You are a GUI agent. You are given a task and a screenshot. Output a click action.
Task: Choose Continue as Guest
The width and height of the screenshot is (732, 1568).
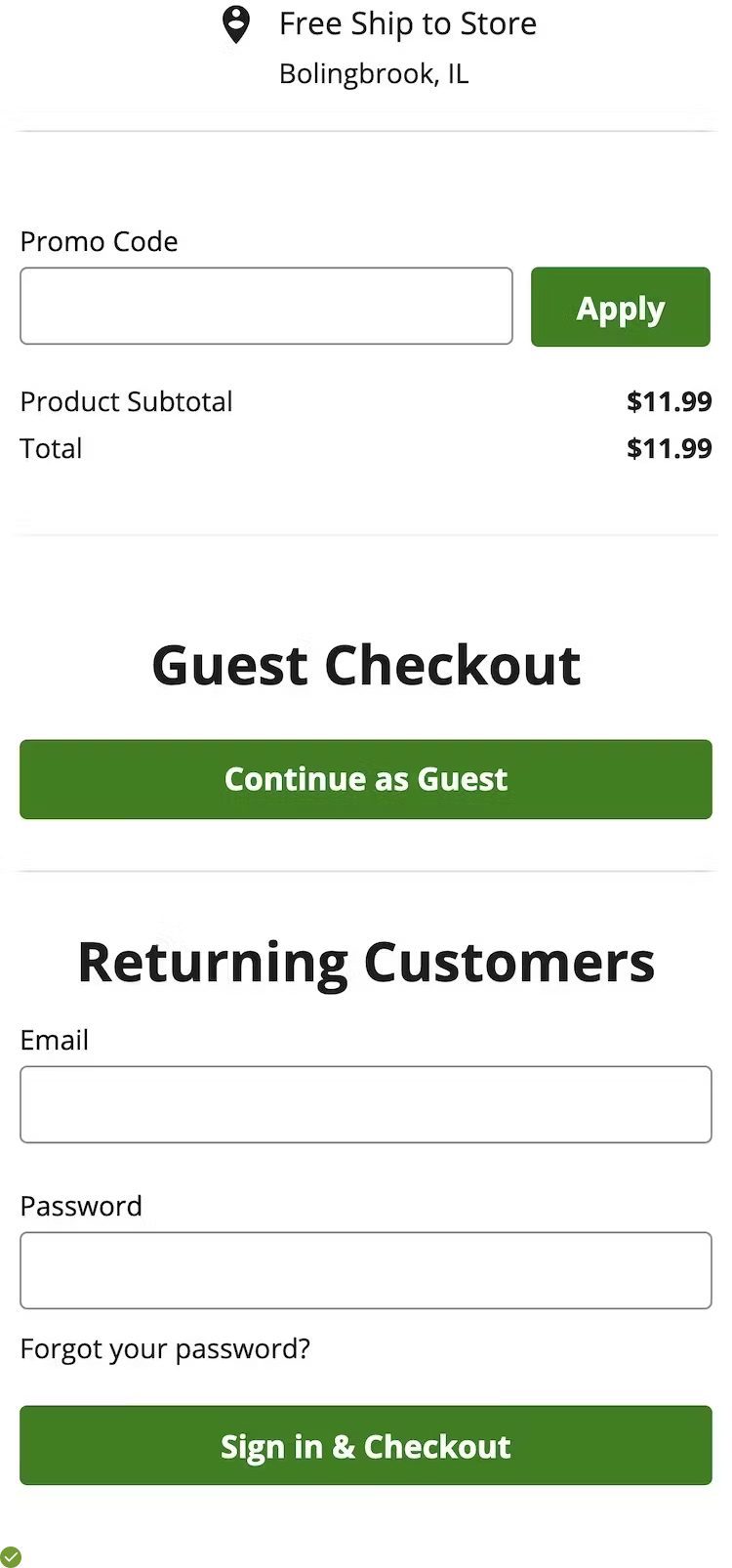[x=366, y=779]
